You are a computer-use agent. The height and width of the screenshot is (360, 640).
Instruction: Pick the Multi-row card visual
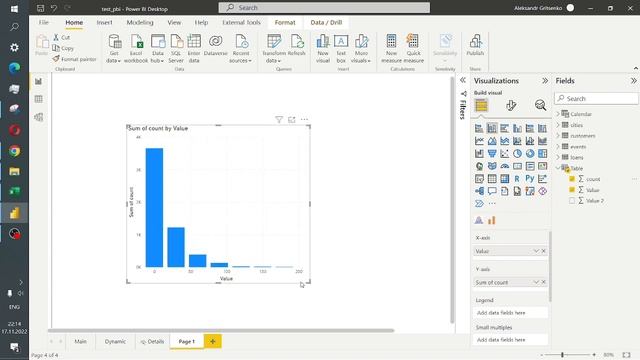[x=530, y=167]
